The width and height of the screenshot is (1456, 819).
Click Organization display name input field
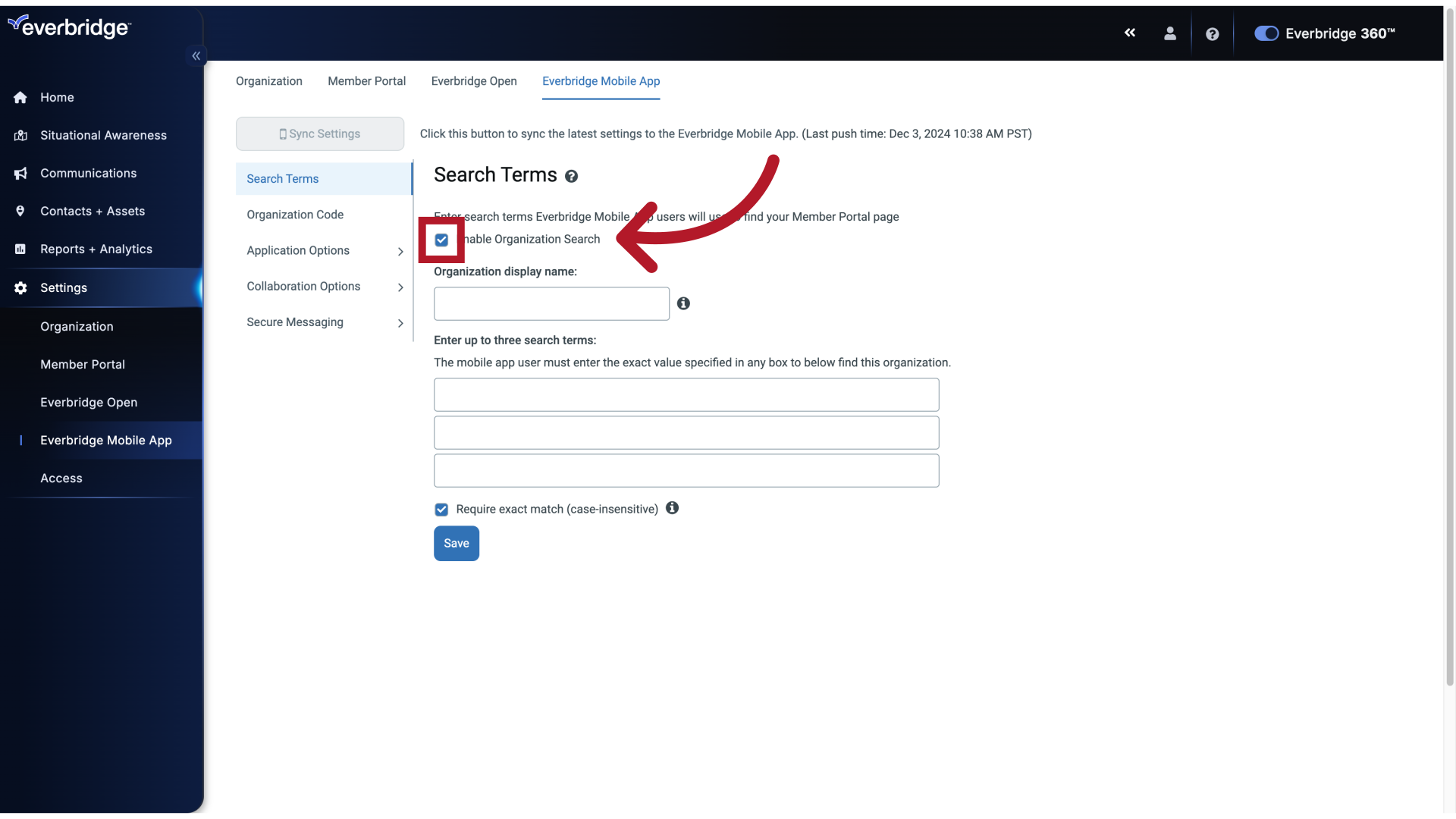pyautogui.click(x=551, y=303)
